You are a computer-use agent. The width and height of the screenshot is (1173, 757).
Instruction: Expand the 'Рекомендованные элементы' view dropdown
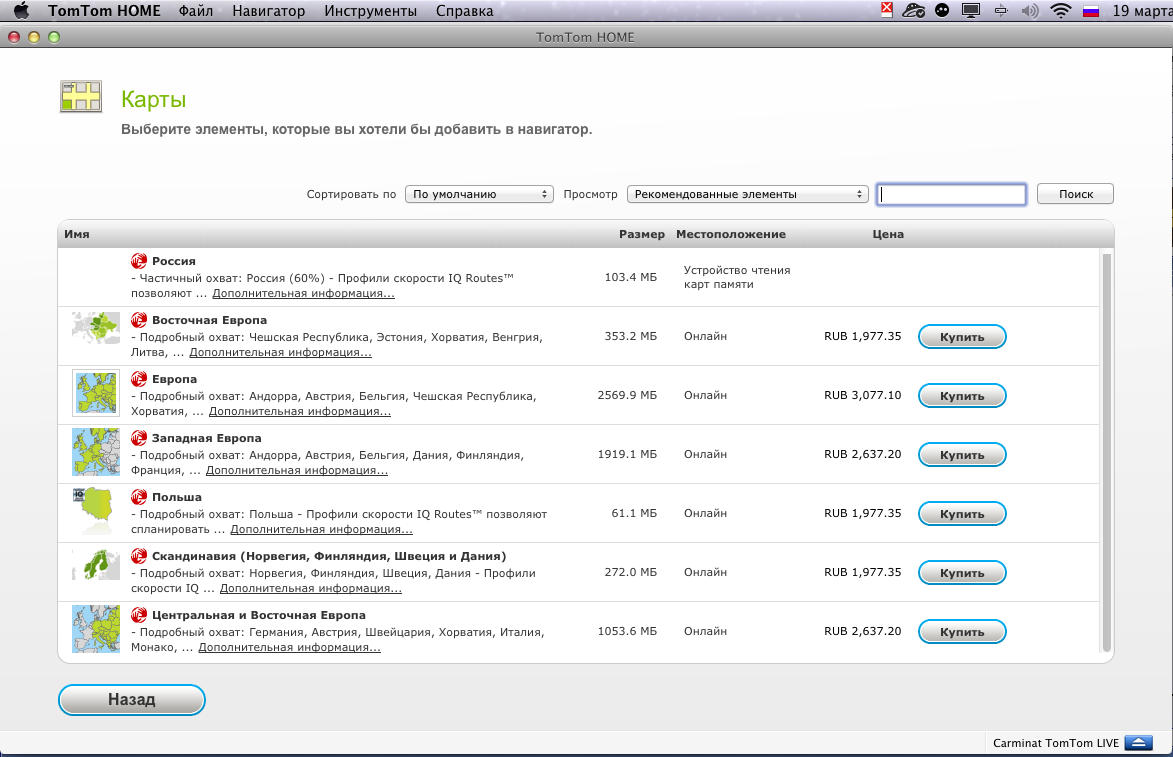coord(747,195)
